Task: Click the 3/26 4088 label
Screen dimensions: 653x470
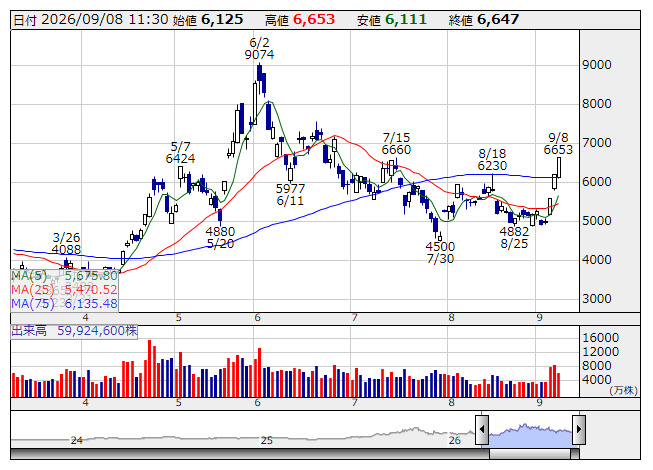Action: [66, 244]
